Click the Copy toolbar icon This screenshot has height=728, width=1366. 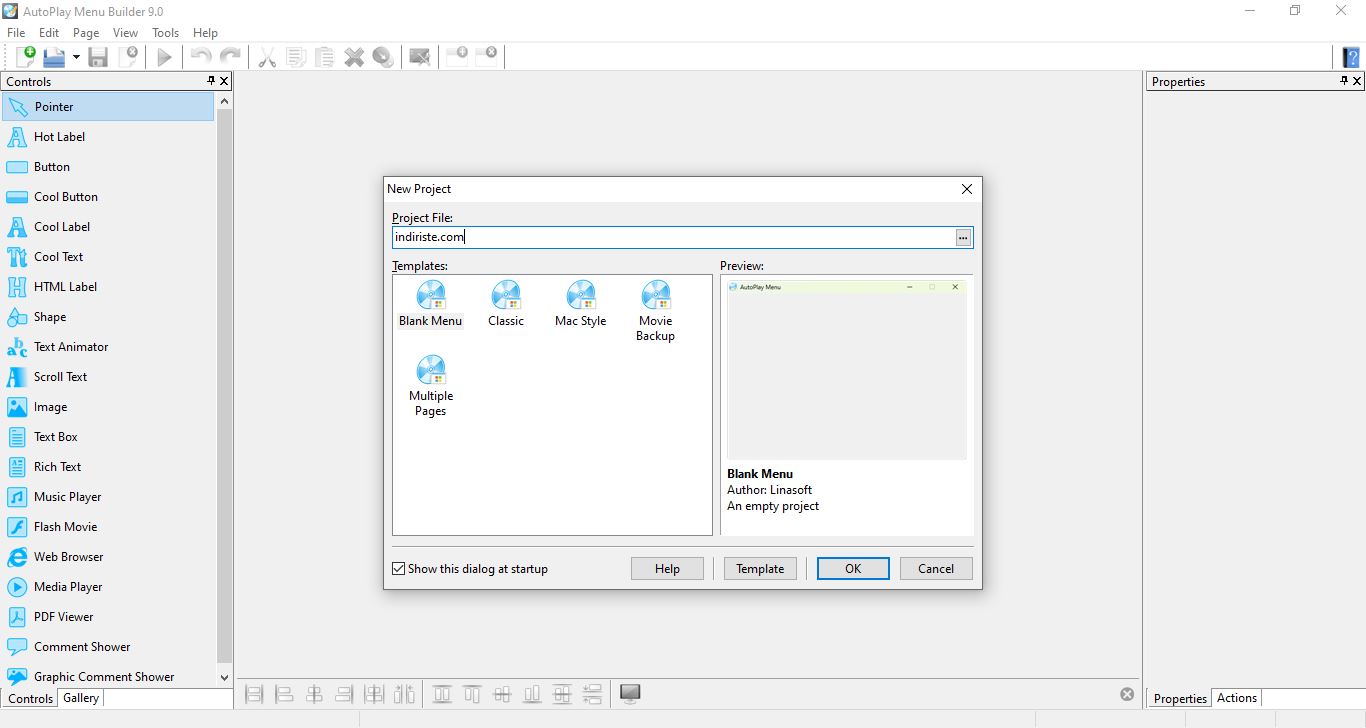point(296,57)
